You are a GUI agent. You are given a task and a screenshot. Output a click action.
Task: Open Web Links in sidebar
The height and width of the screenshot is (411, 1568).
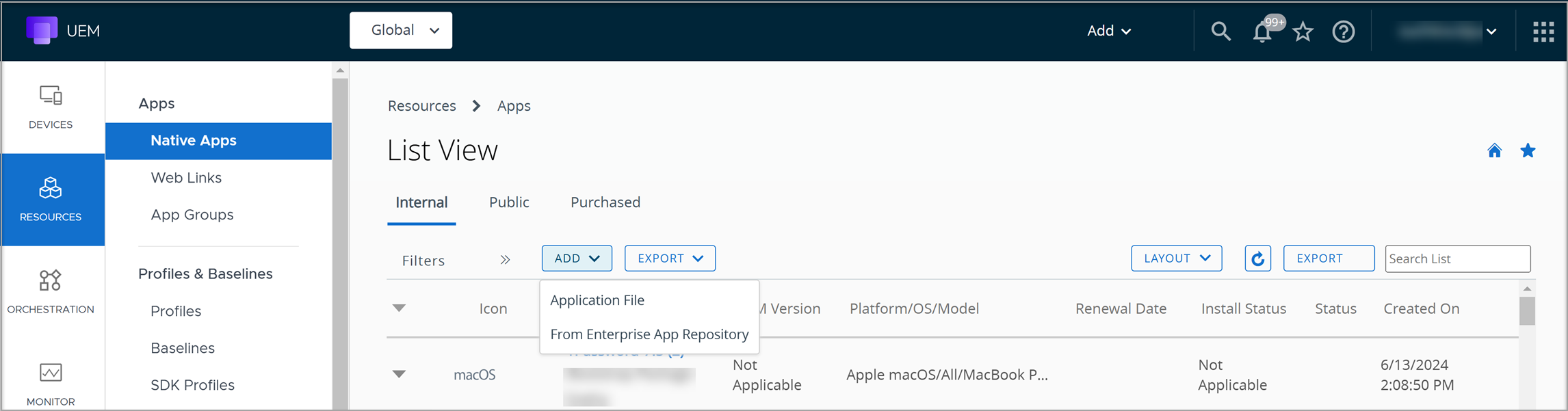(186, 178)
